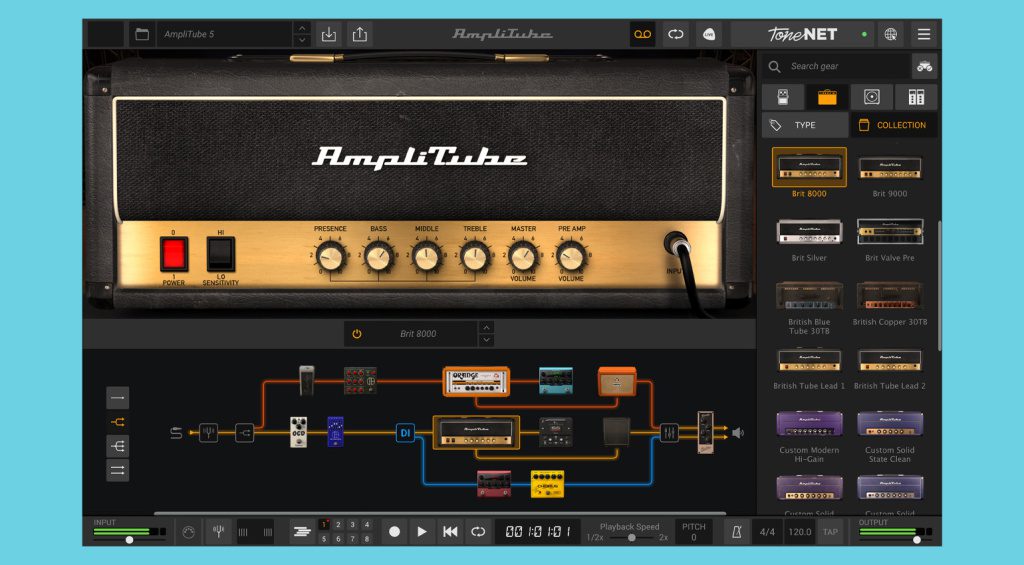Select the two-way split routing layout
The height and width of the screenshot is (565, 1024).
[x=118, y=422]
